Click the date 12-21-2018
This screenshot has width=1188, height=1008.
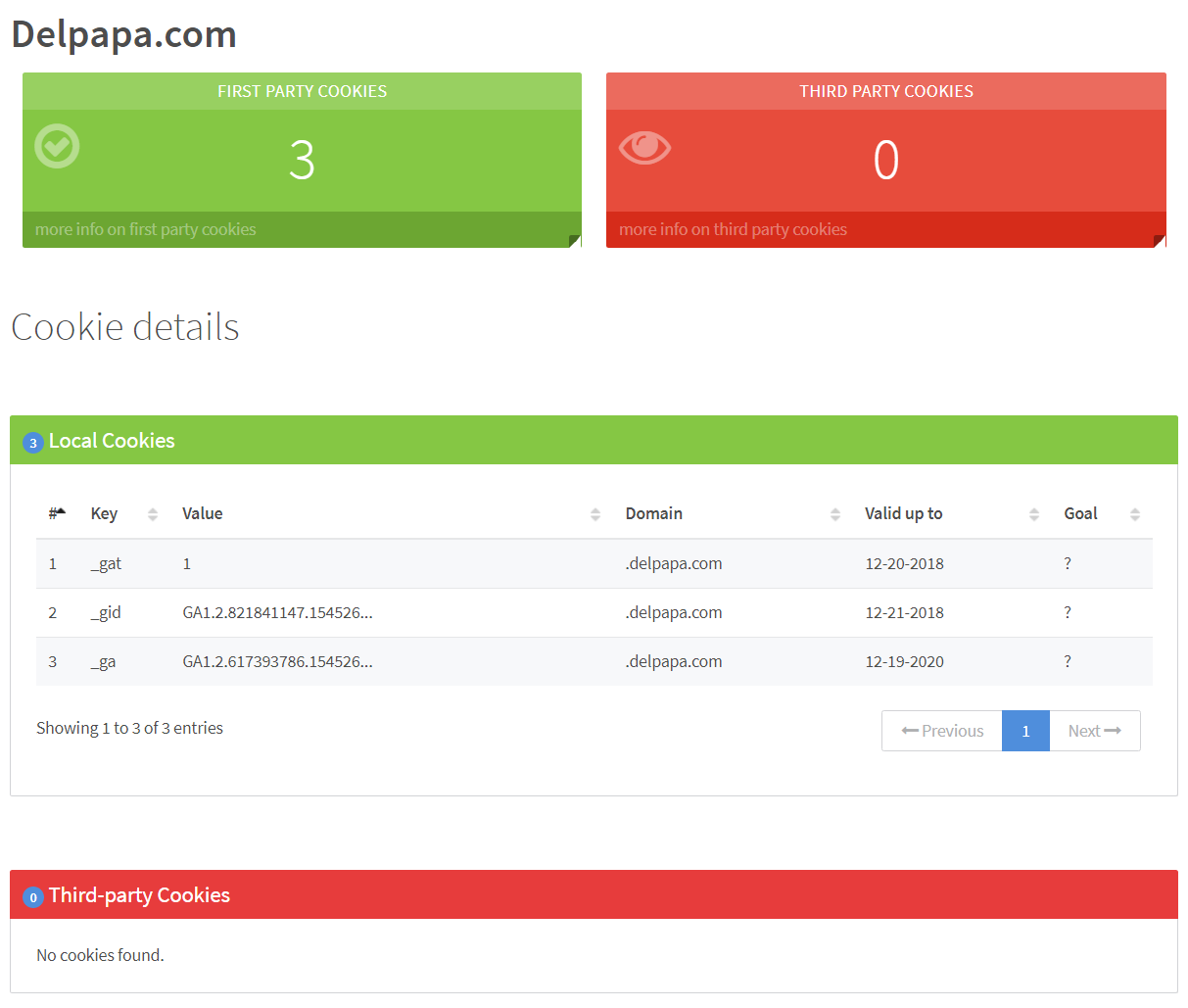point(905,612)
